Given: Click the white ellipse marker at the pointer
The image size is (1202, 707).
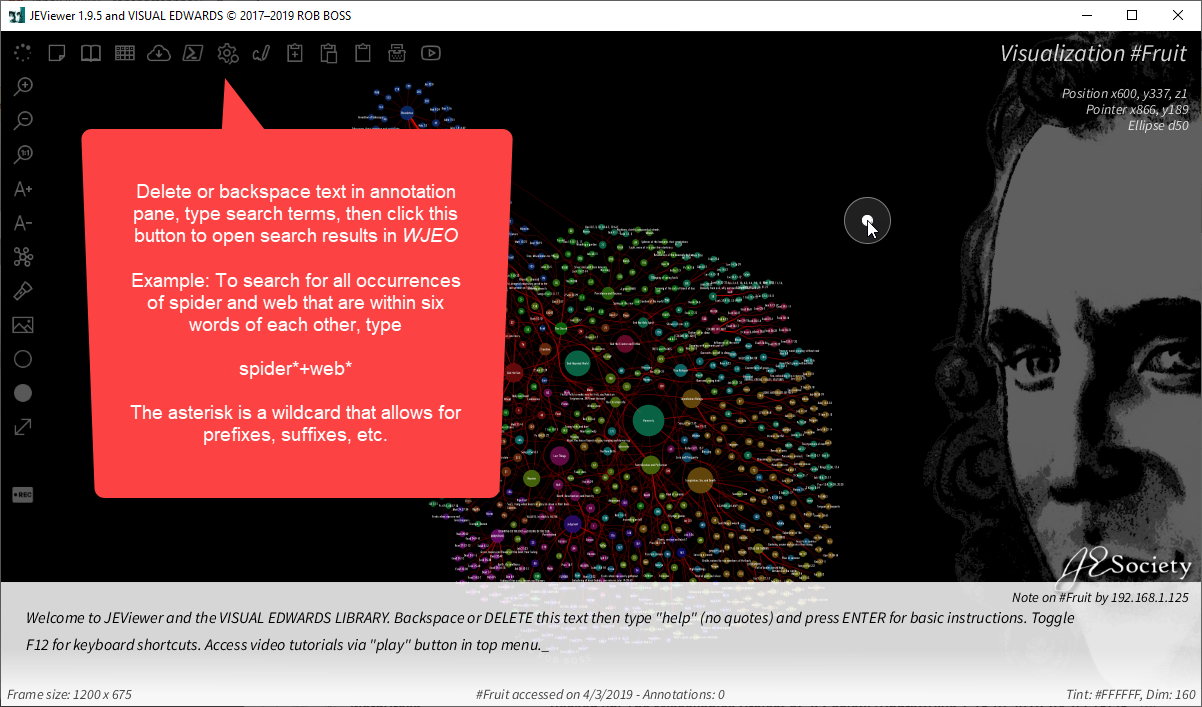Looking at the screenshot, I should 867,221.
